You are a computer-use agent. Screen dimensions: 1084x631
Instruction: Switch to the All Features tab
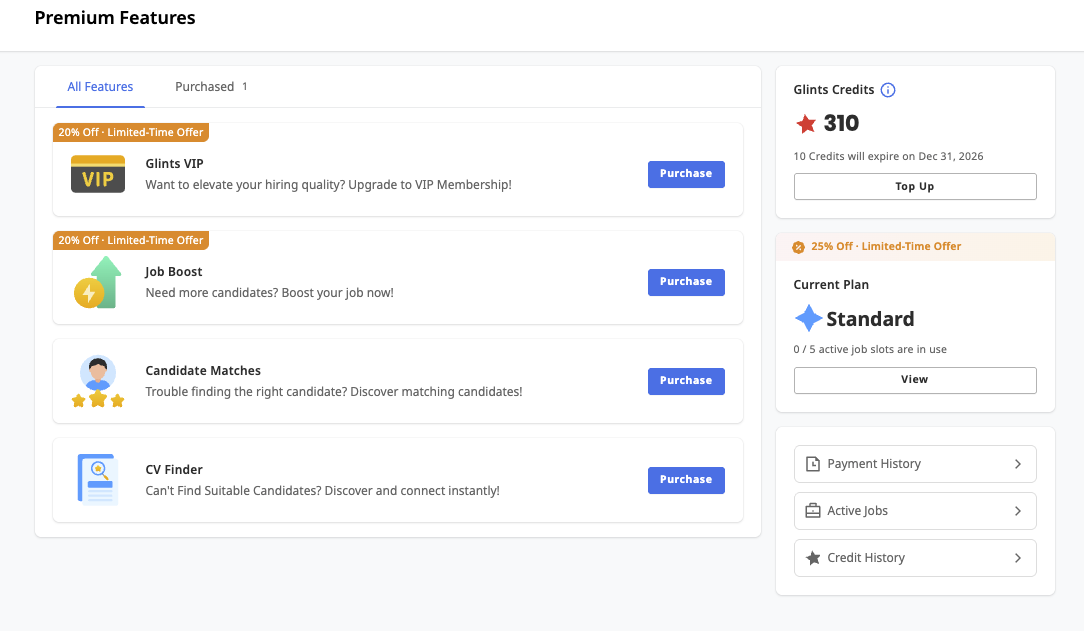pyautogui.click(x=100, y=87)
